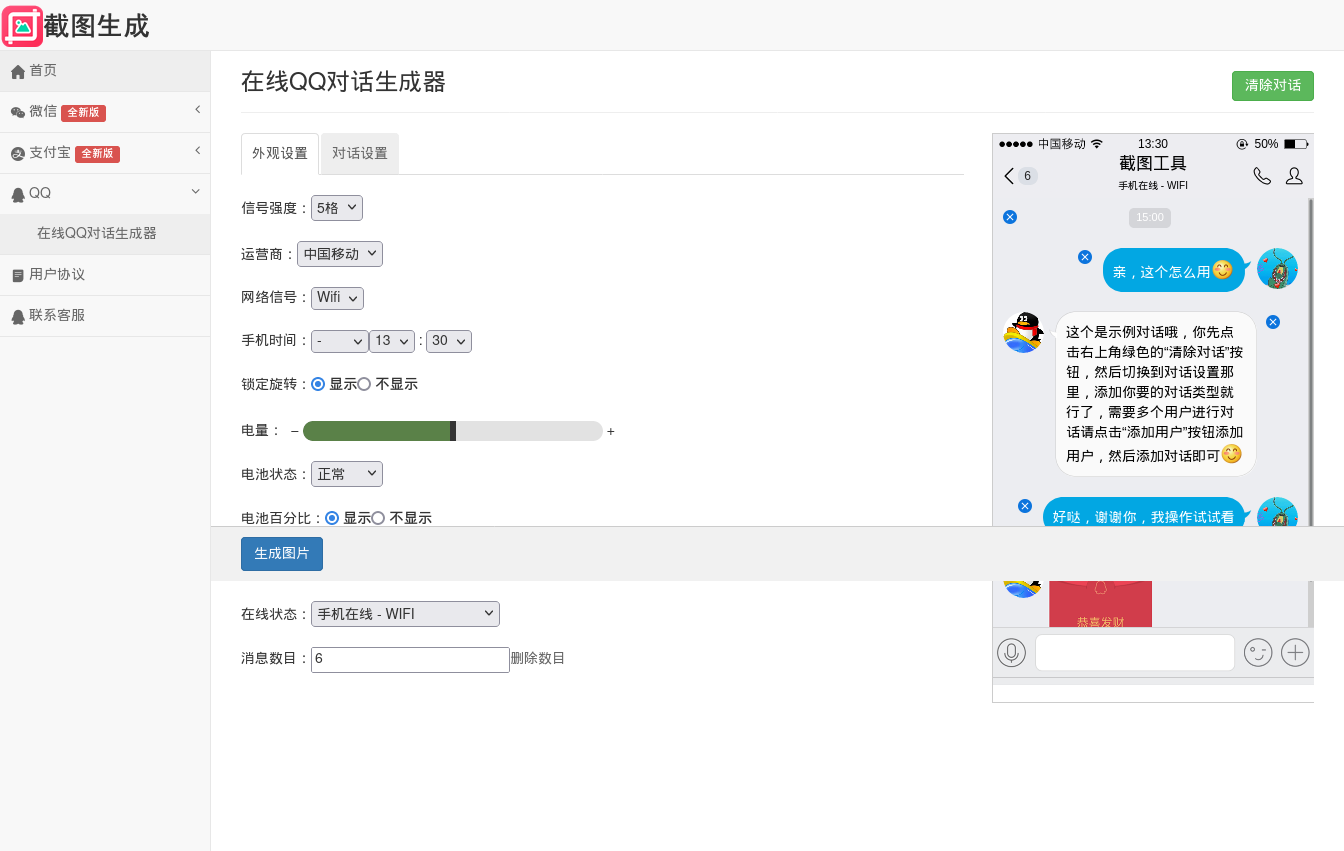The image size is (1344, 851).
Task: Open the 电池状态 dropdown
Action: pos(347,474)
